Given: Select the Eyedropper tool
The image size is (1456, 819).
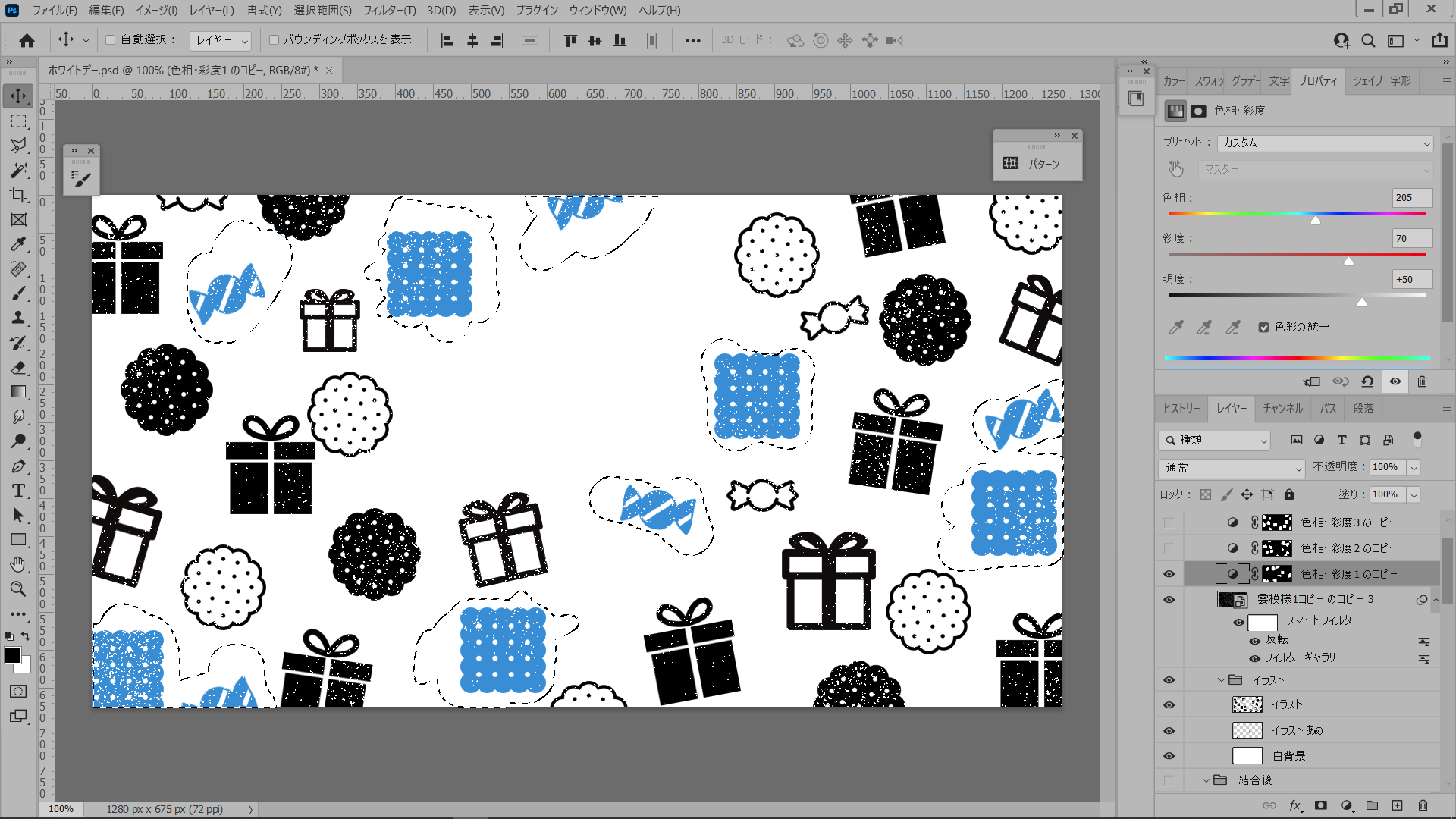Looking at the screenshot, I should 19,244.
